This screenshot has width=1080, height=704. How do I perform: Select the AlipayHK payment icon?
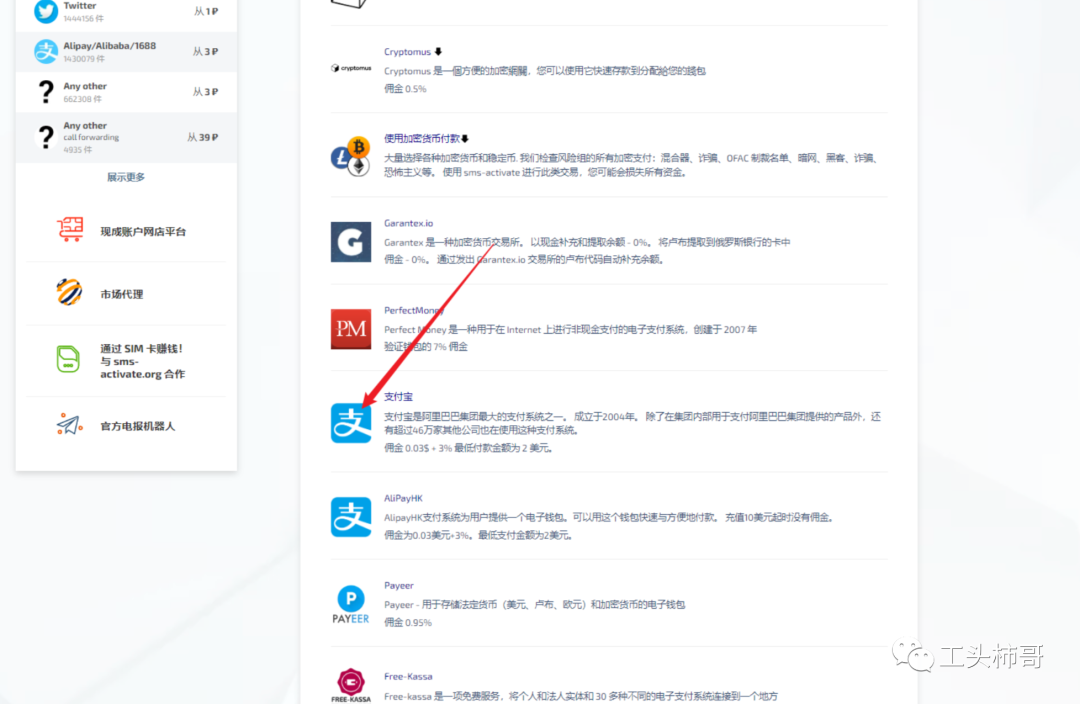(x=351, y=517)
